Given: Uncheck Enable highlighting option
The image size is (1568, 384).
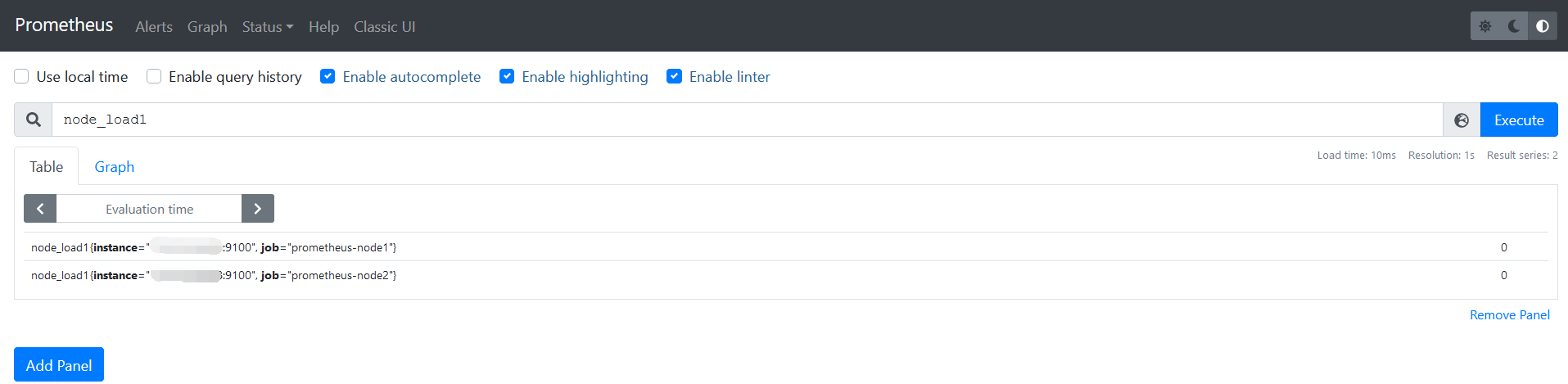Looking at the screenshot, I should (x=507, y=76).
